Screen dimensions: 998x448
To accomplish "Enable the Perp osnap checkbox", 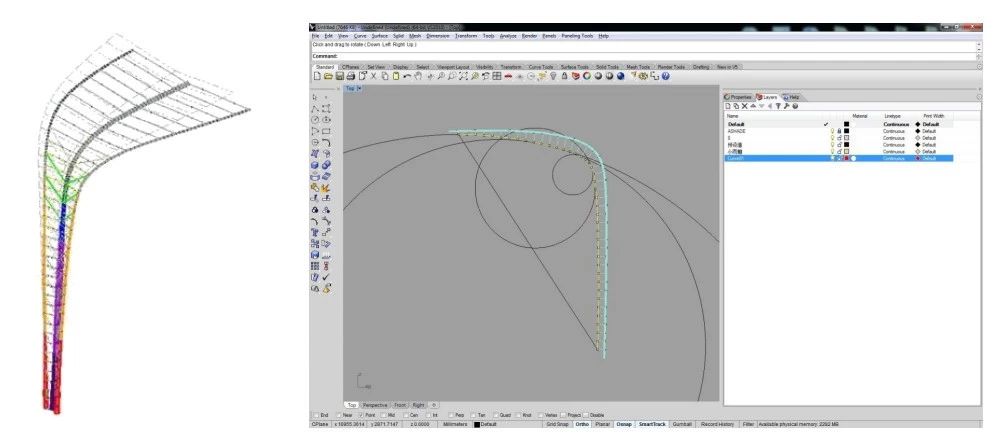I will point(452,415).
